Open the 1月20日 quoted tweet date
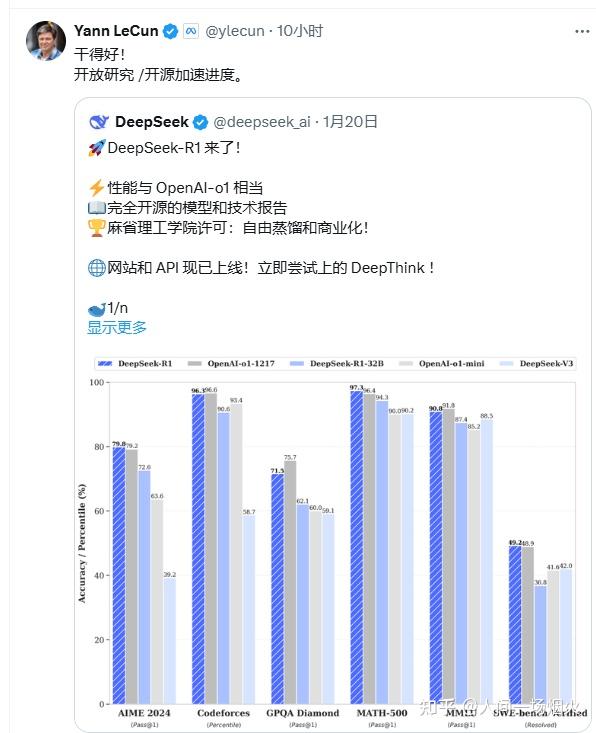The width and height of the screenshot is (596, 733). [x=350, y=122]
